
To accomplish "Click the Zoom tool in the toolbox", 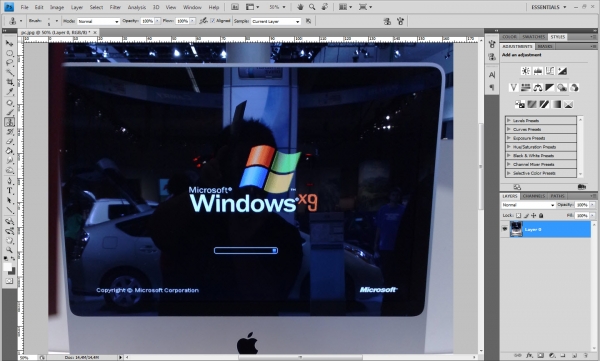I will [x=10, y=250].
